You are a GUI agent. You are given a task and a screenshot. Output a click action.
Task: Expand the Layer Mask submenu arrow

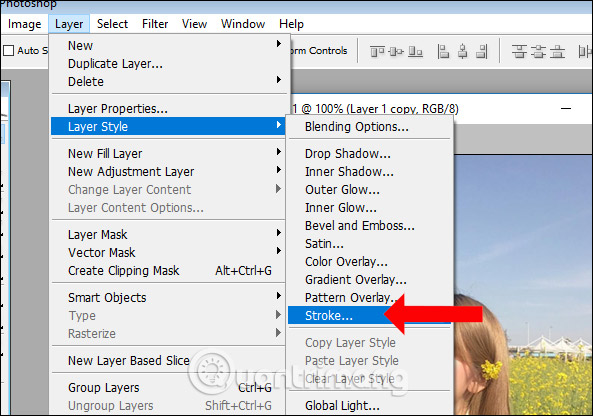(x=279, y=233)
